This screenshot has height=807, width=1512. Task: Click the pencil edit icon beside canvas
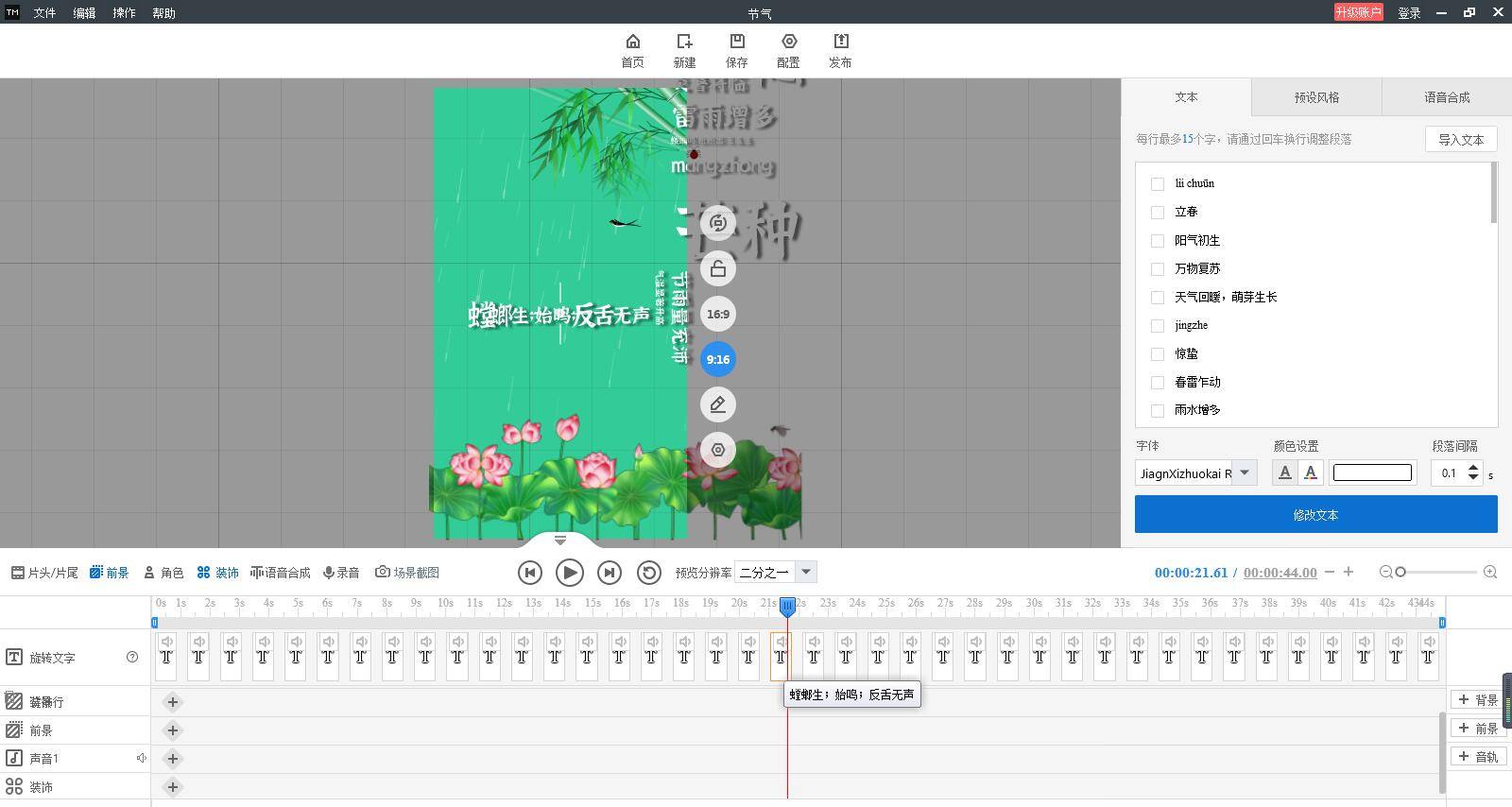click(718, 404)
